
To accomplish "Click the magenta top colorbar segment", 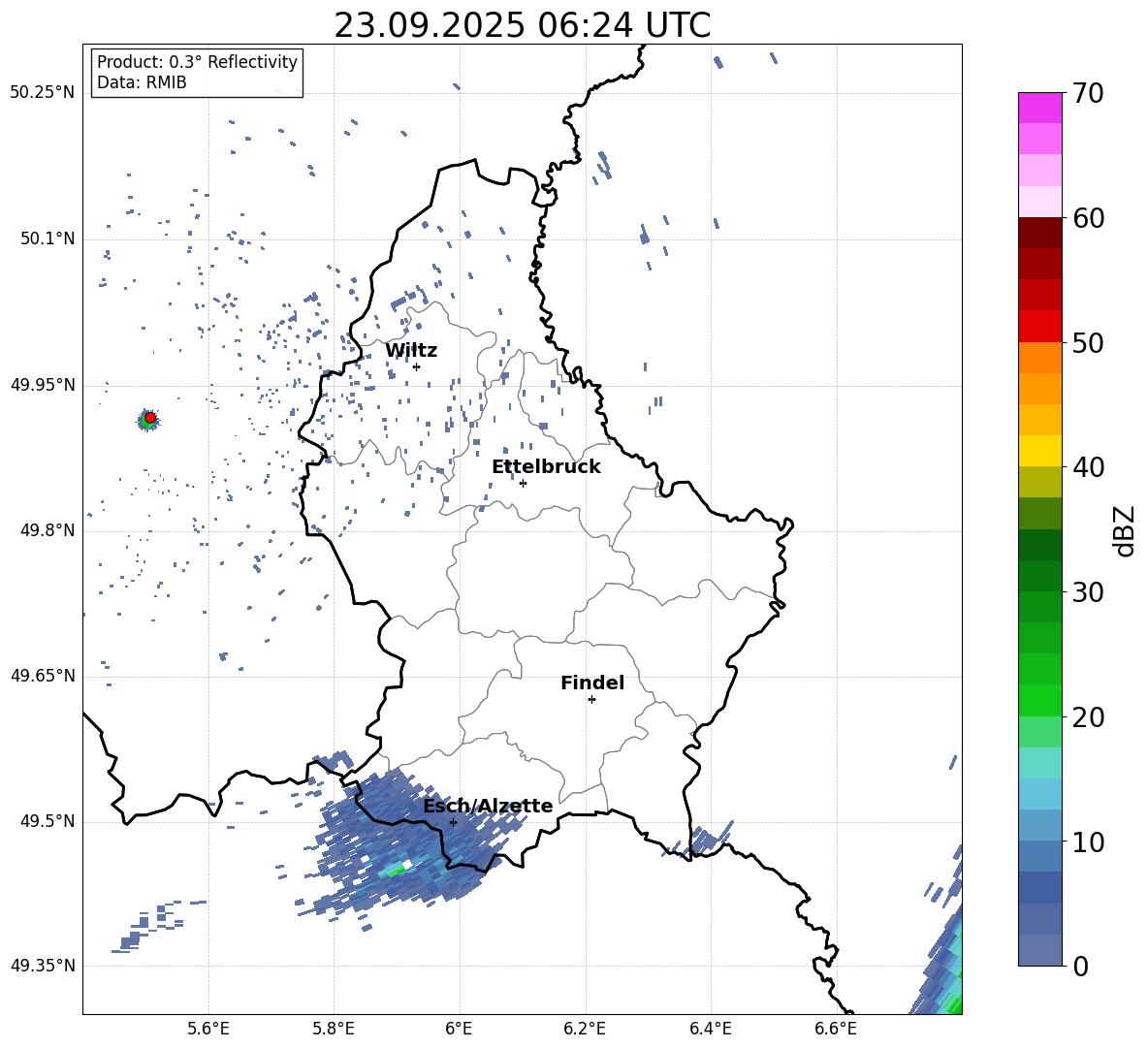I will pos(1040,108).
